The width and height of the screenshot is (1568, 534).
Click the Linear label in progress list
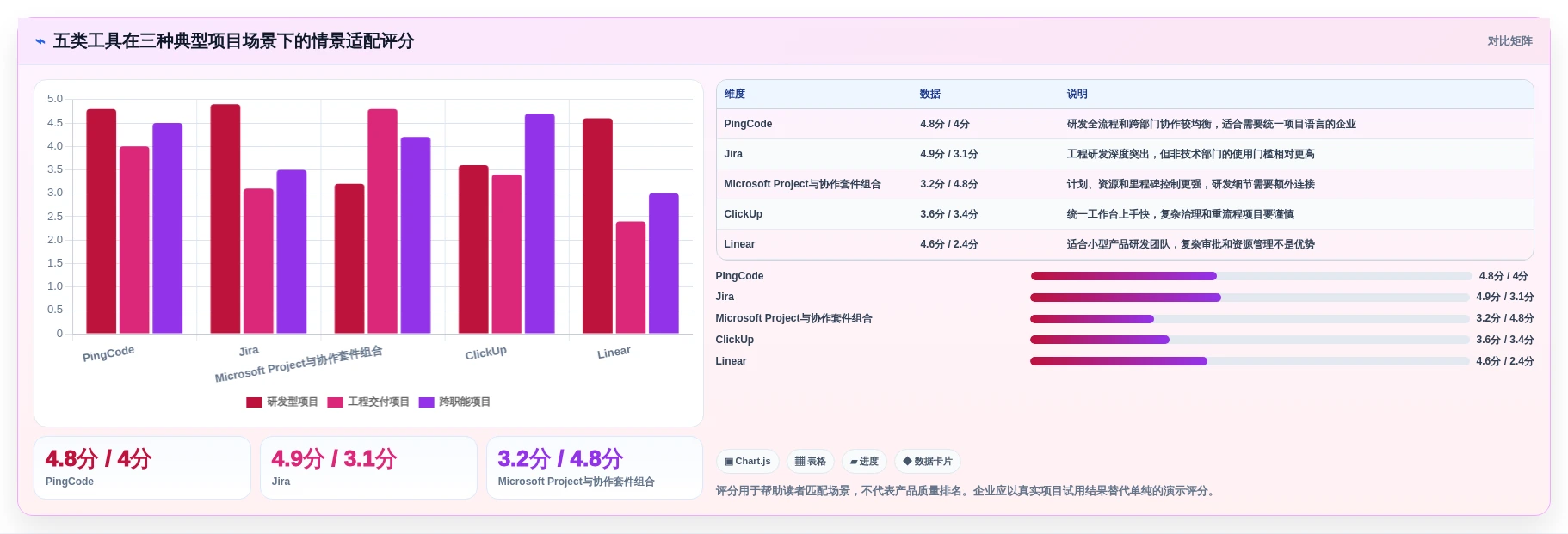point(731,361)
